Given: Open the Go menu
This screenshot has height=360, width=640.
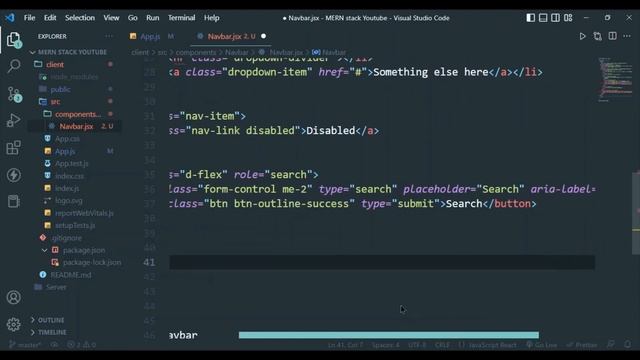Looking at the screenshot, I should click(x=132, y=18).
